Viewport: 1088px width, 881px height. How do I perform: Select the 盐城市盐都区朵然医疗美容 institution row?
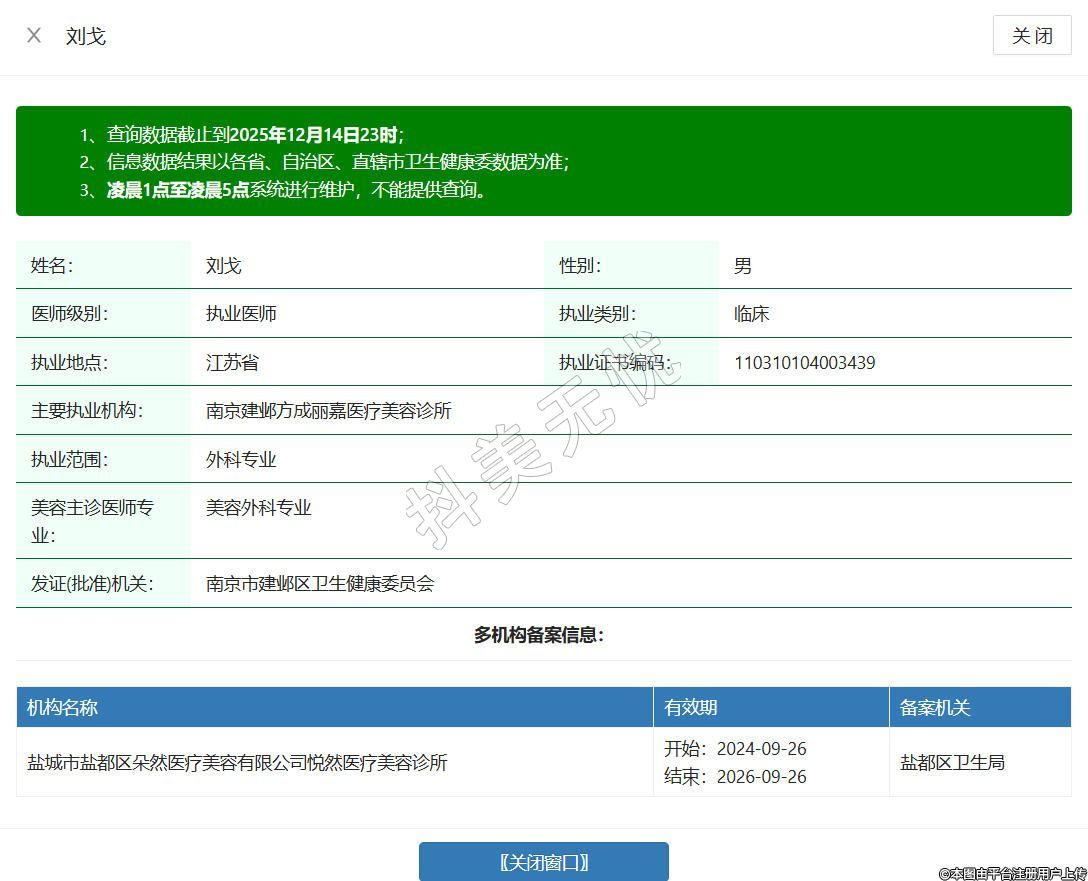click(237, 762)
